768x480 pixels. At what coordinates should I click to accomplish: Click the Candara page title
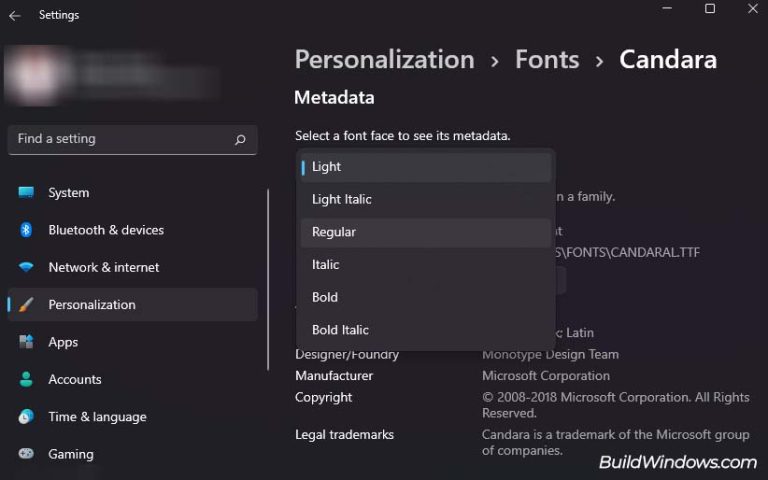coord(668,60)
